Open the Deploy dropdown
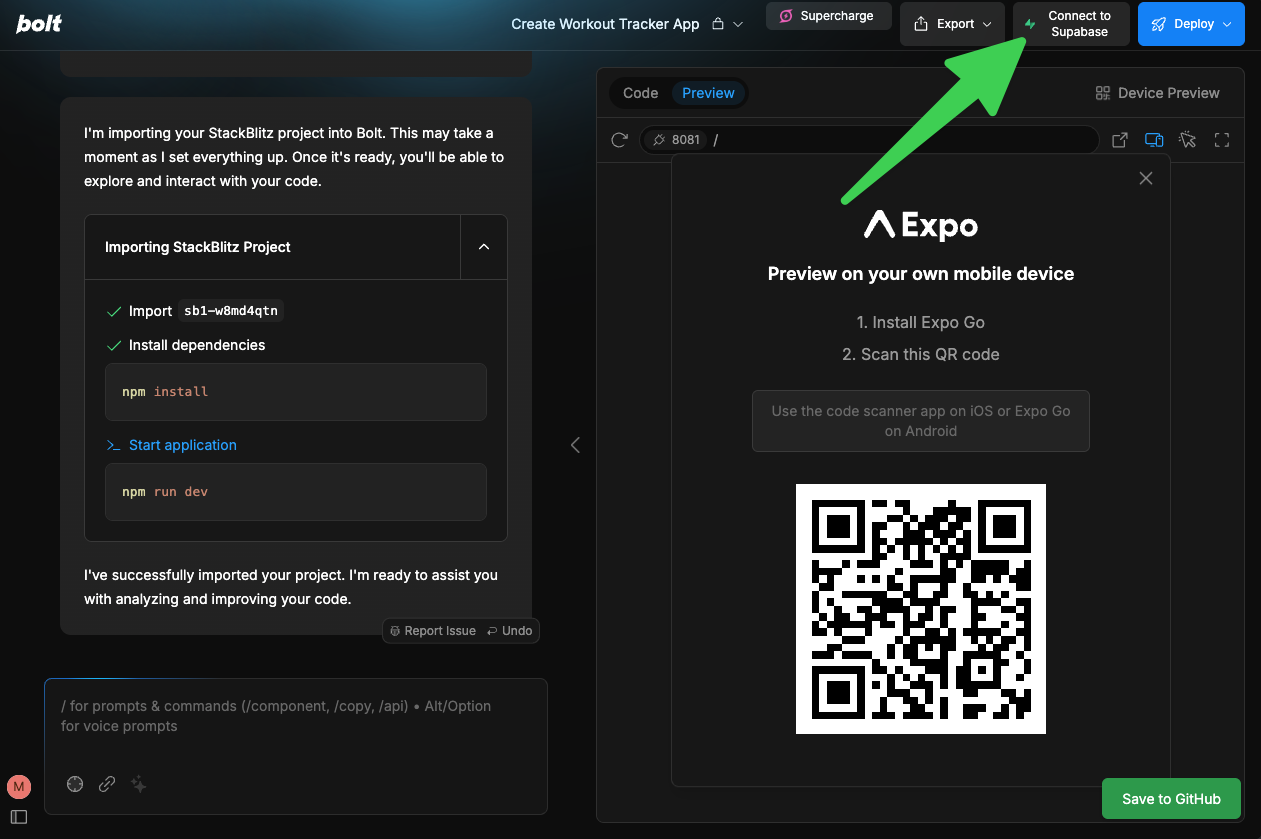 (1191, 24)
